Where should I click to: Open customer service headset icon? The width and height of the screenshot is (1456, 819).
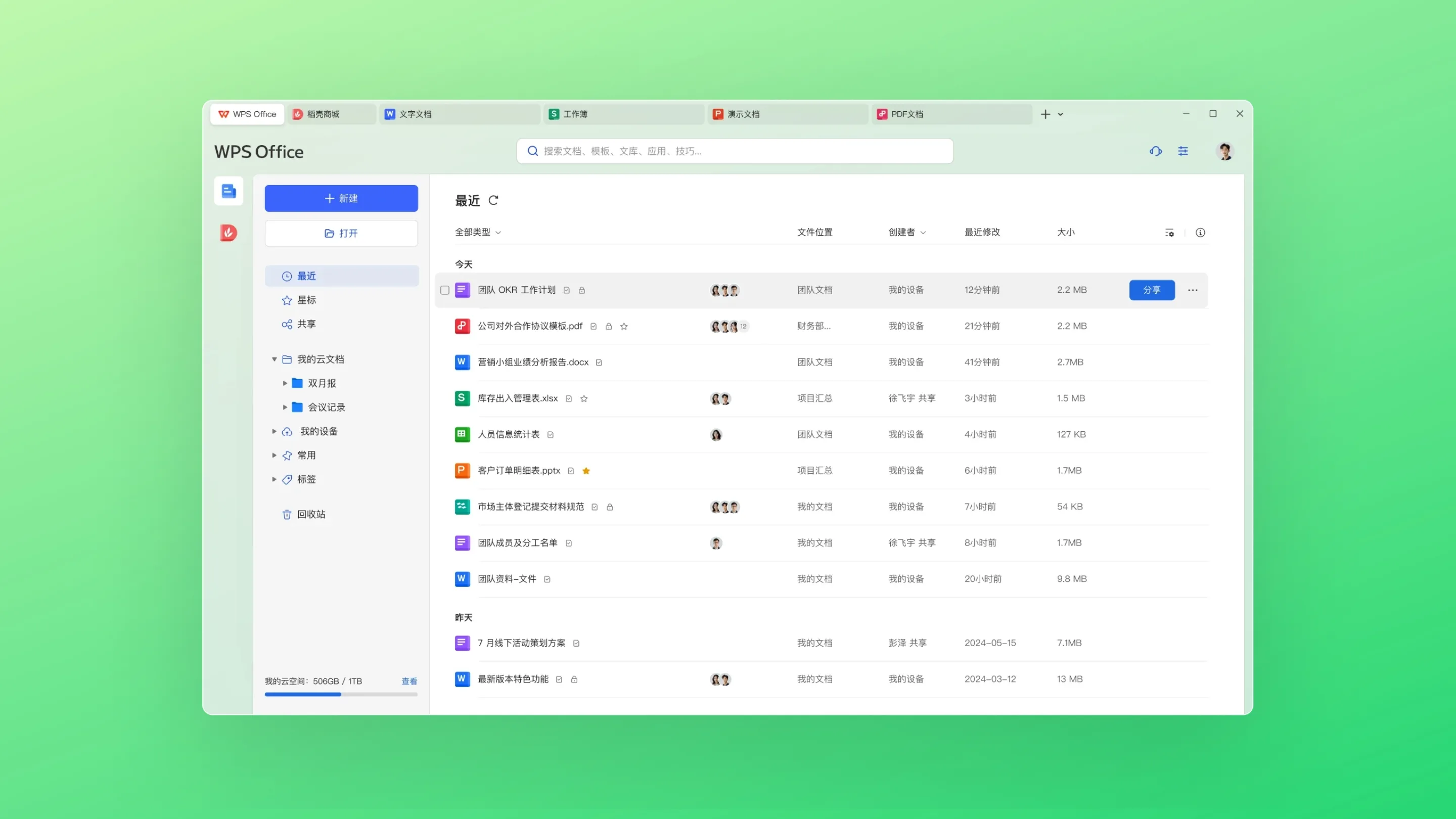[x=1155, y=151]
